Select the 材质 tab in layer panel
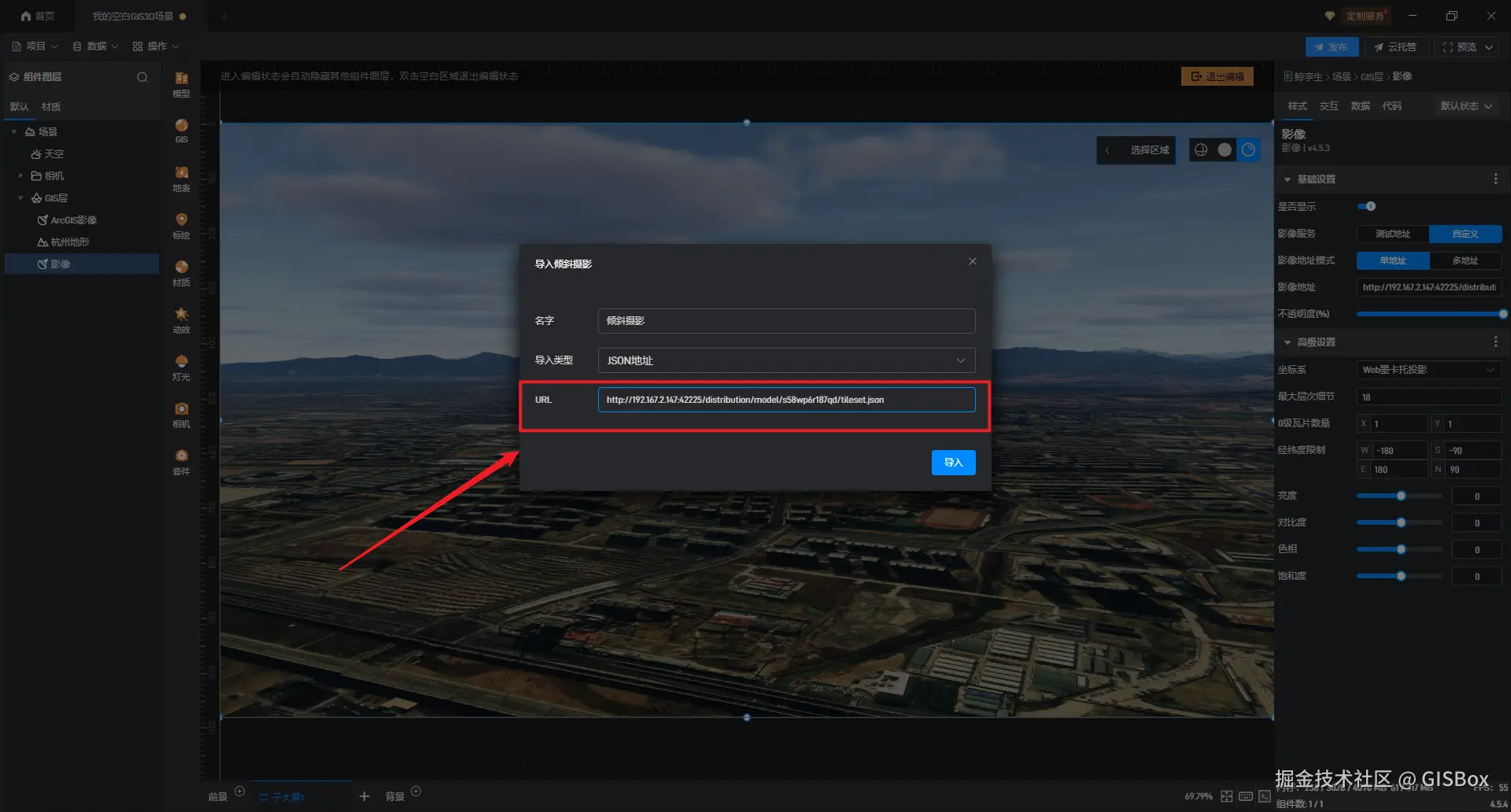The width and height of the screenshot is (1511, 812). pos(51,107)
